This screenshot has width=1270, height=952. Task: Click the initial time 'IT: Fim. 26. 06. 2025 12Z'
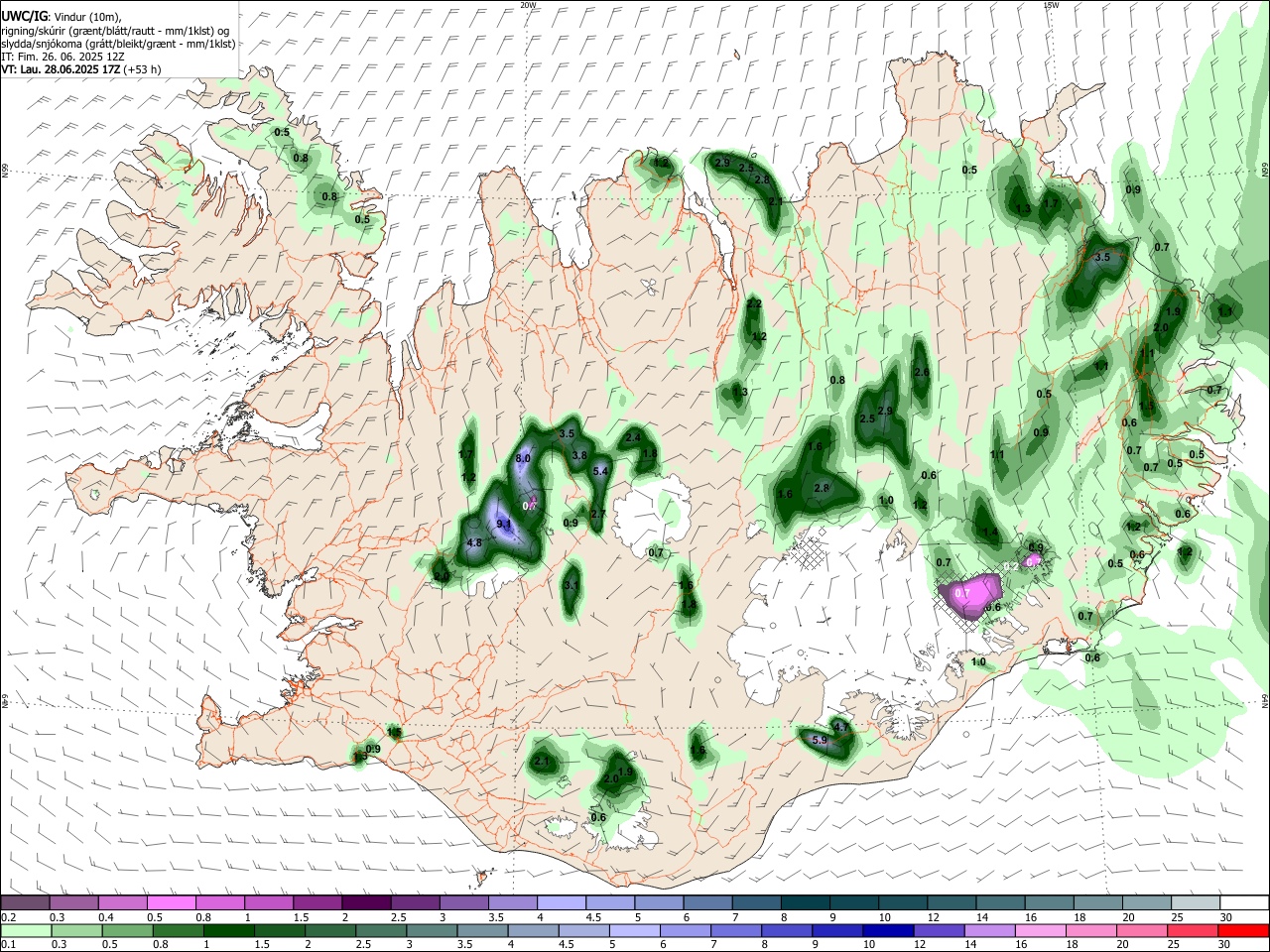click(x=62, y=57)
